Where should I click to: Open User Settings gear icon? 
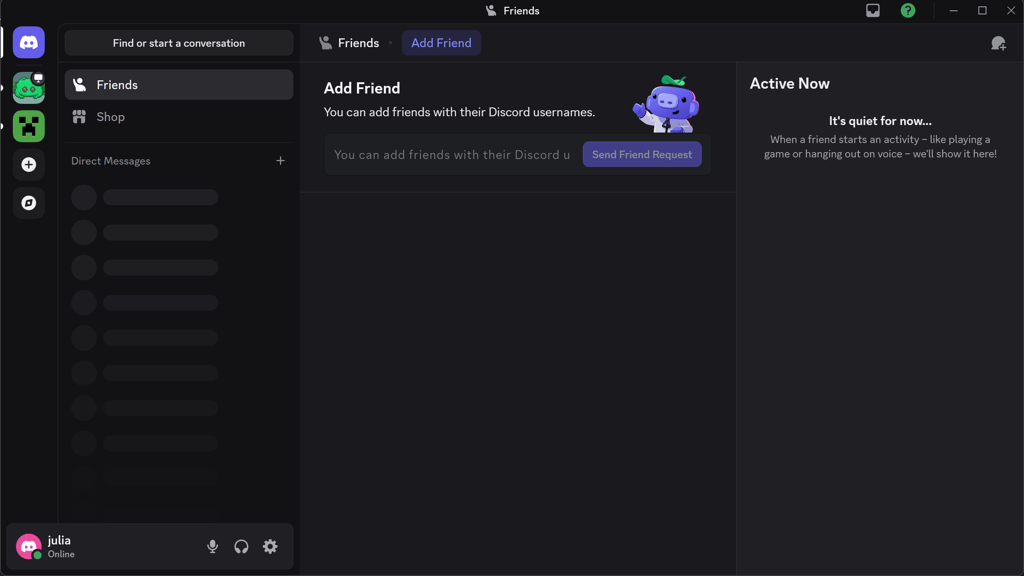click(270, 547)
